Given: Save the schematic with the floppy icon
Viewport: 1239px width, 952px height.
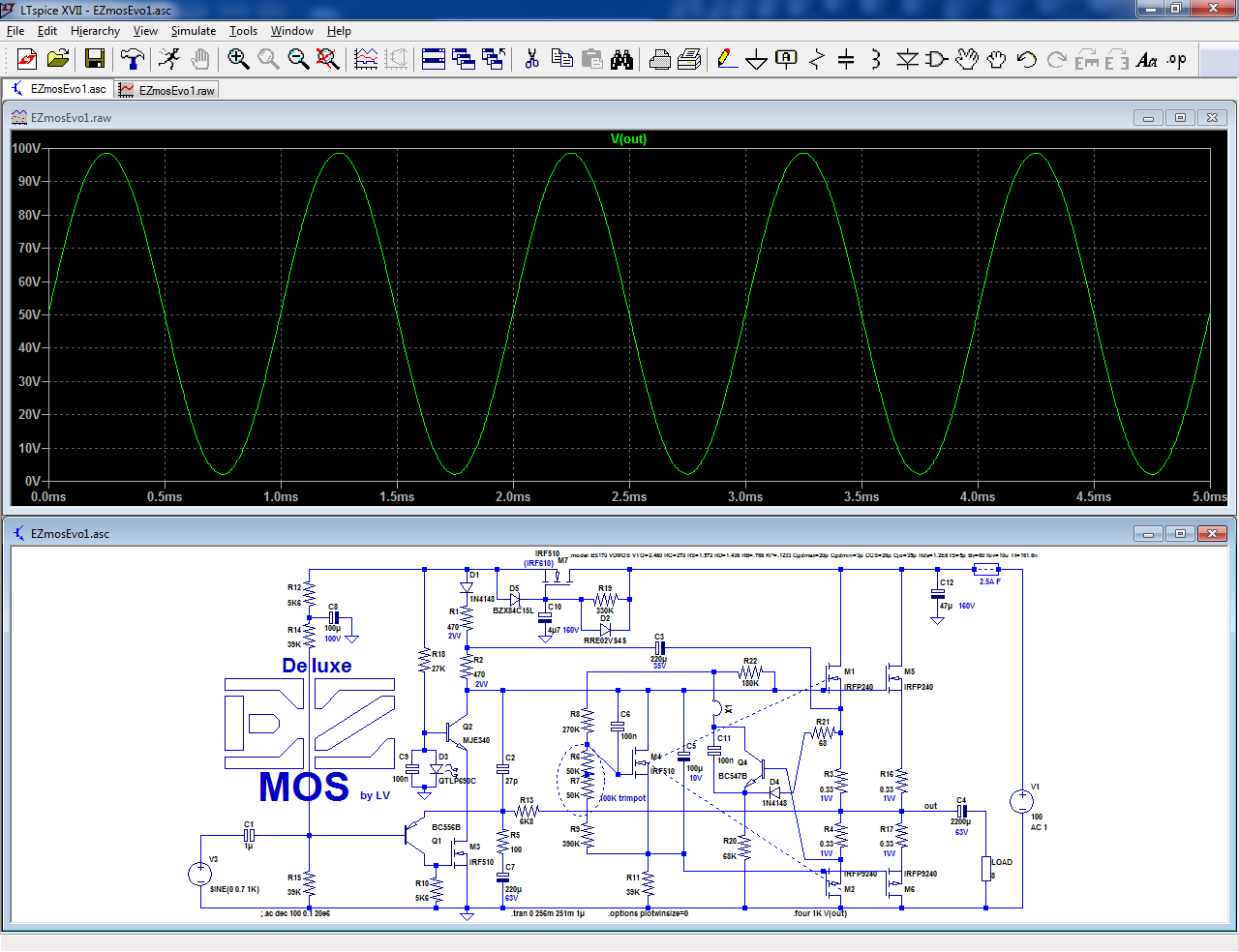Looking at the screenshot, I should pos(95,60).
